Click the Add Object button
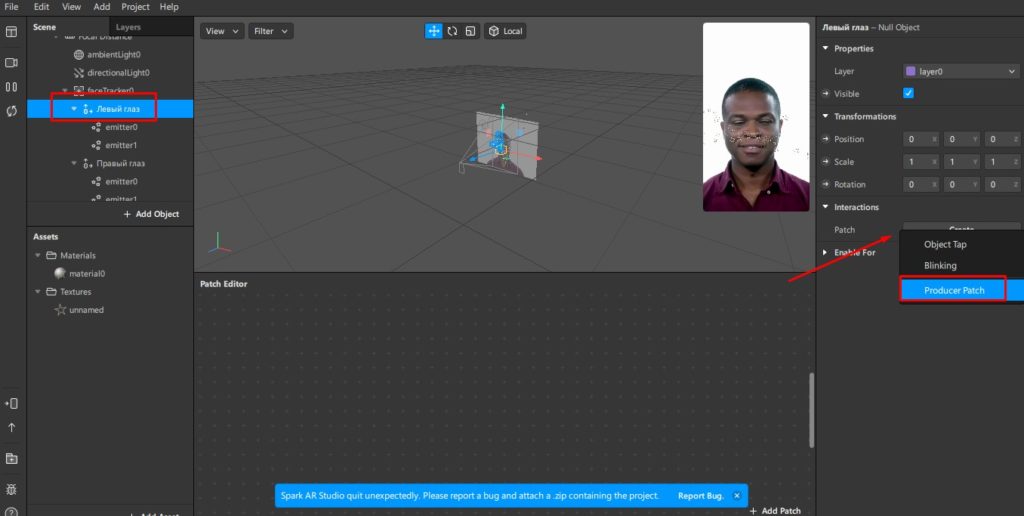This screenshot has height=516, width=1024. coord(151,214)
